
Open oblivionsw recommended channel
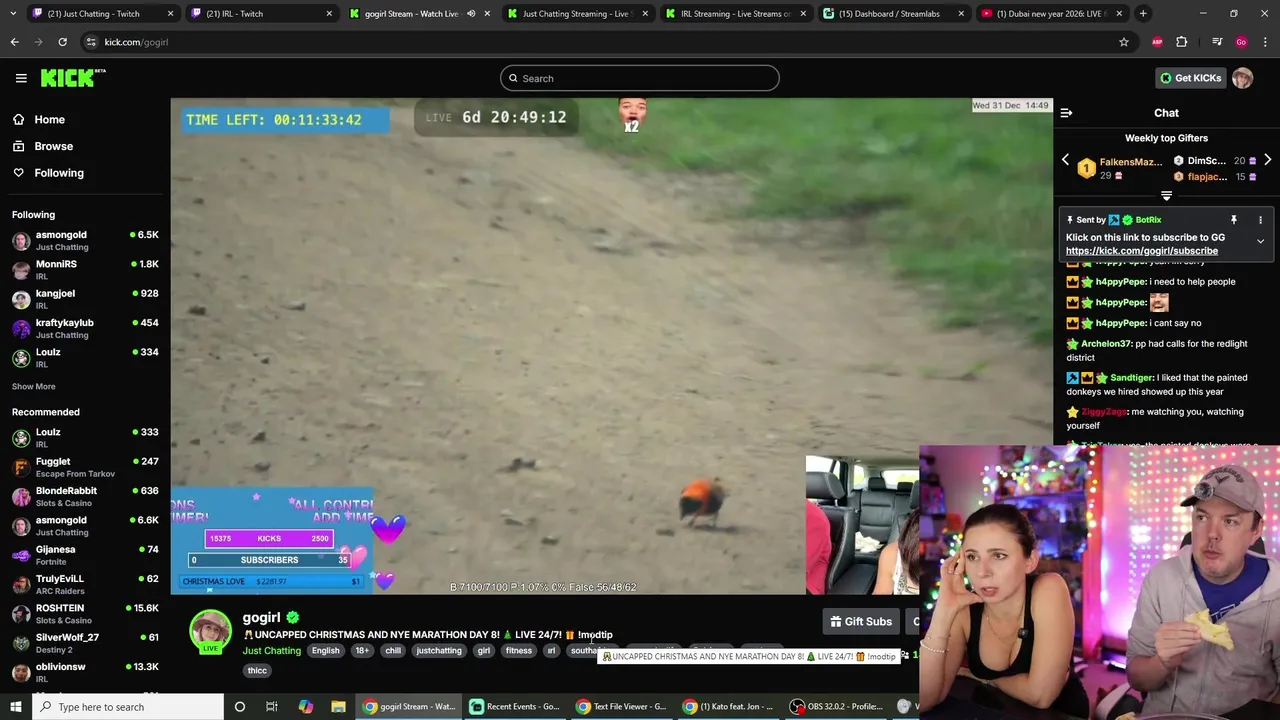85,672
